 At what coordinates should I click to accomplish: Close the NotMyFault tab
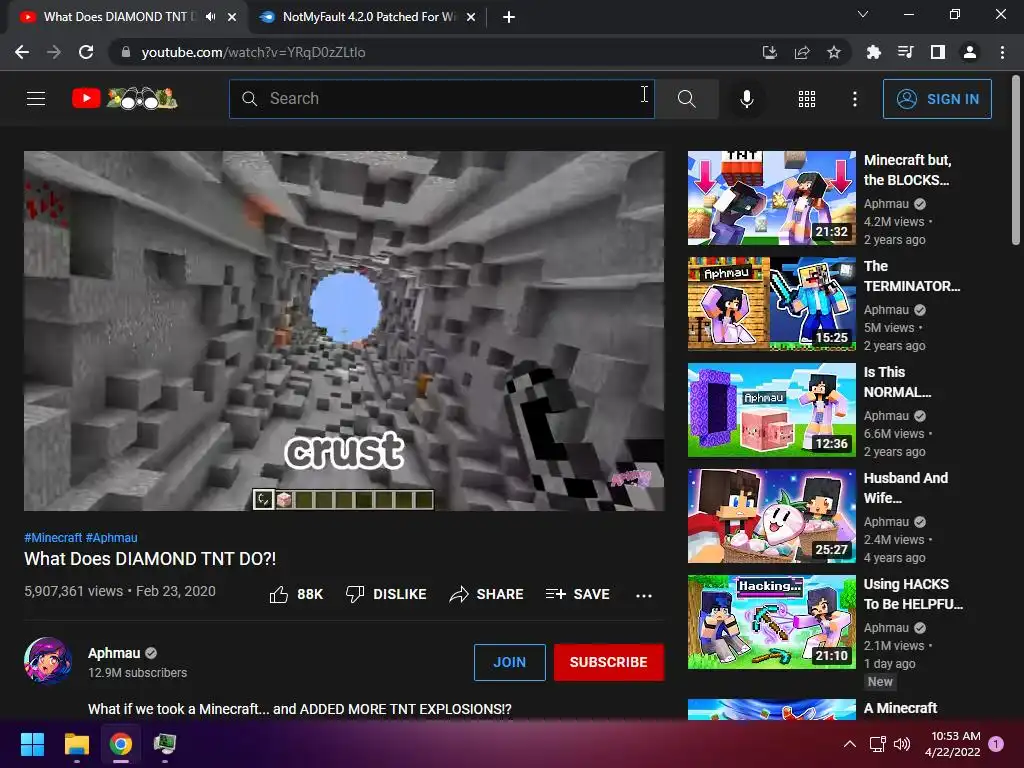coord(471,18)
